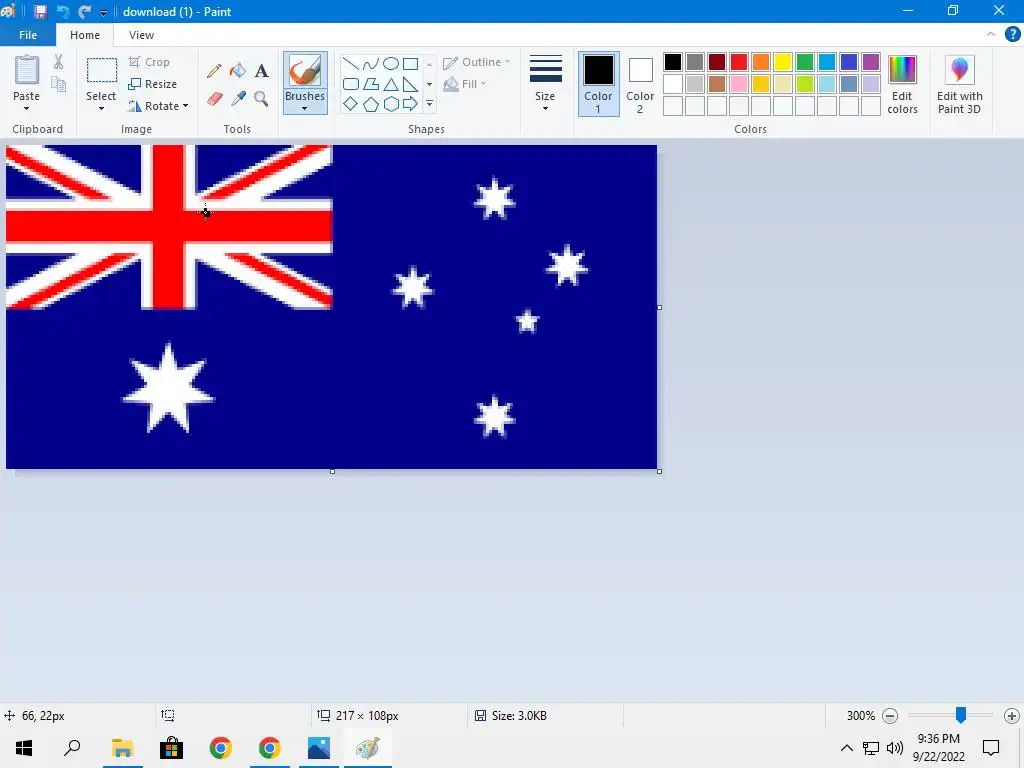Screen dimensions: 1024x768
Task: Click the zoom out minus button
Action: 889,716
